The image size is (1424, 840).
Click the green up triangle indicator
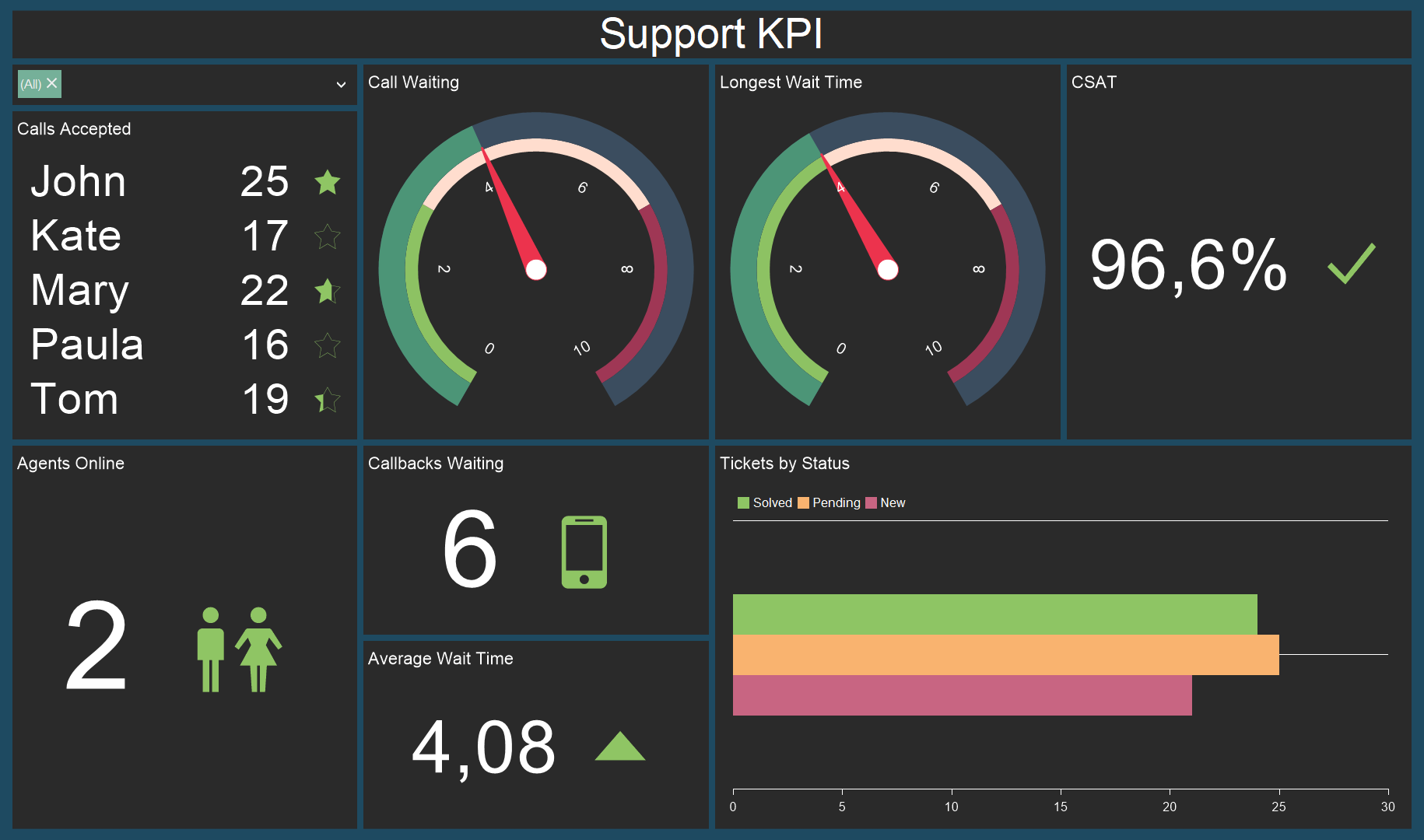point(620,746)
